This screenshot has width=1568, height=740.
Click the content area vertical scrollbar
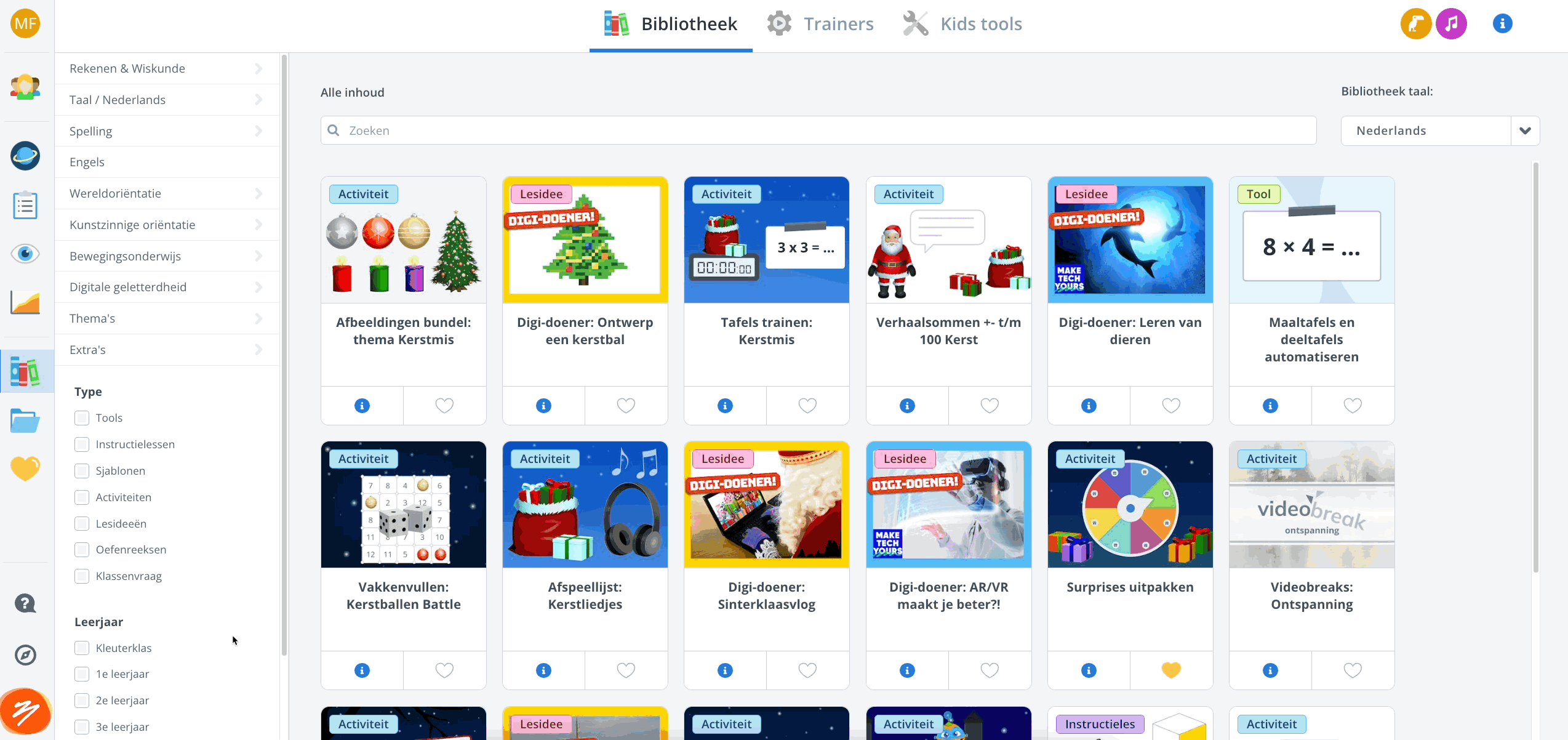1536,367
